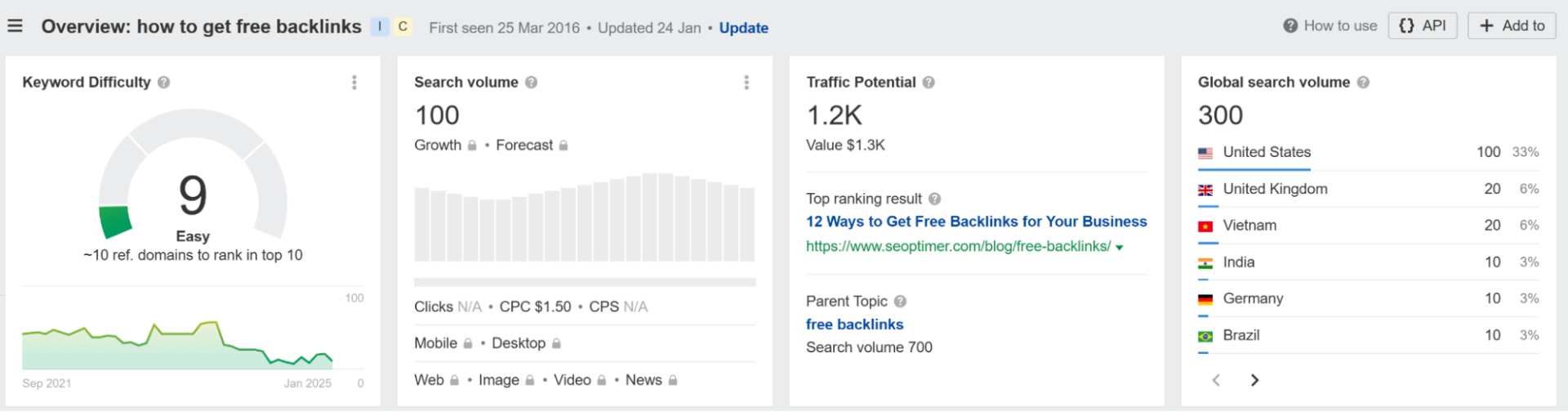Click the Brazil flag icon
The image size is (1568, 412).
(1205, 336)
